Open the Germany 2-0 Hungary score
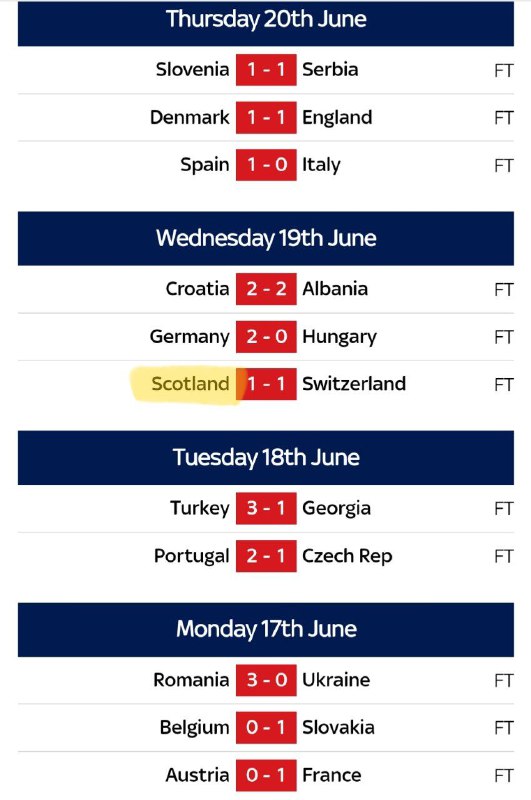This screenshot has height=800, width=531. click(266, 337)
